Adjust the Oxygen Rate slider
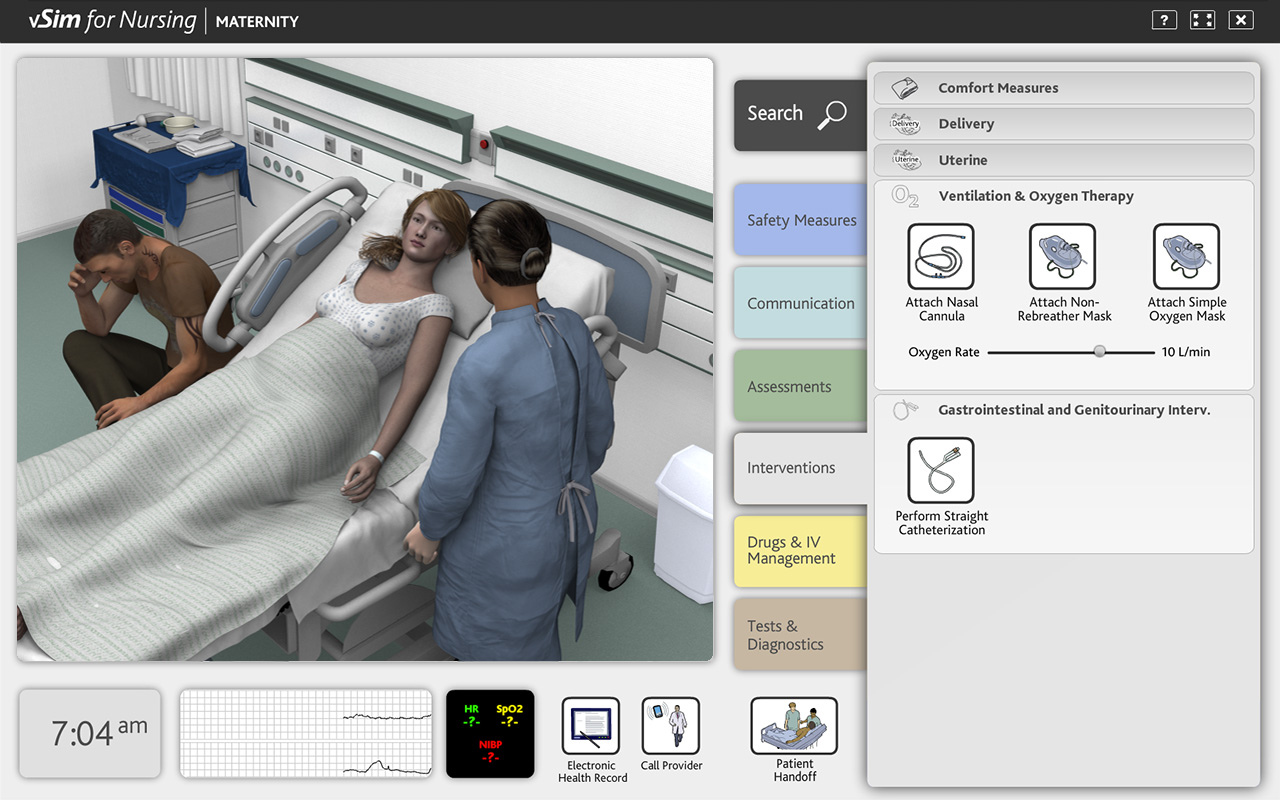 pyautogui.click(x=1098, y=351)
